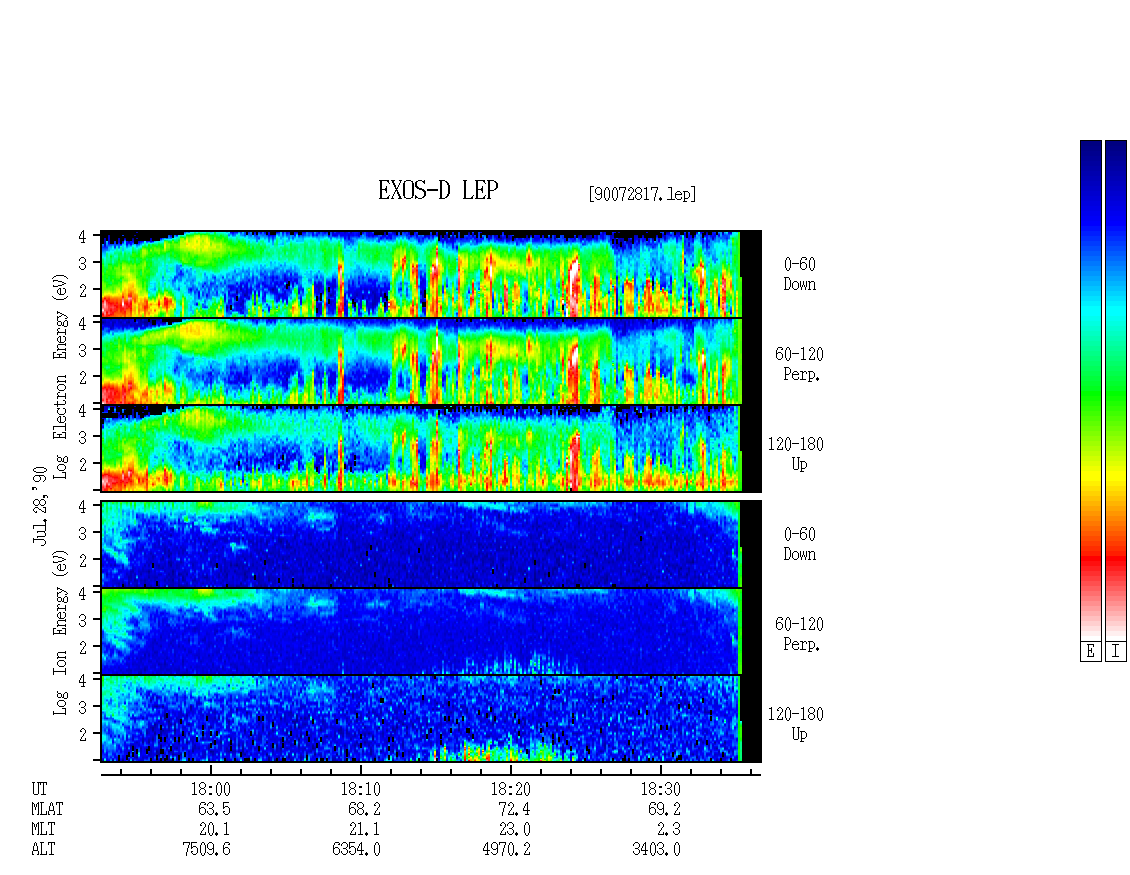Click the MLAT value '68.2'
The height and width of the screenshot is (875, 1130).
coord(364,809)
